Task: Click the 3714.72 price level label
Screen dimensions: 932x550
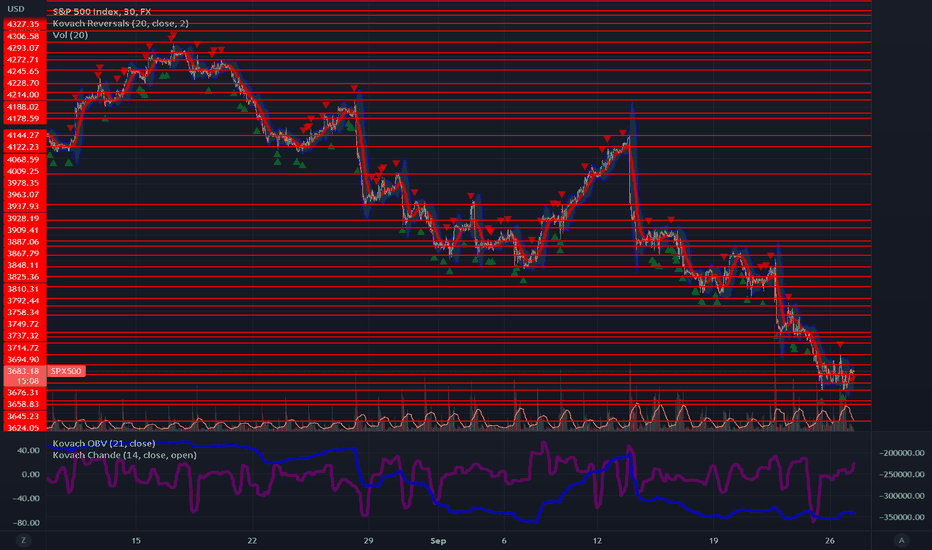Action: tap(23, 348)
